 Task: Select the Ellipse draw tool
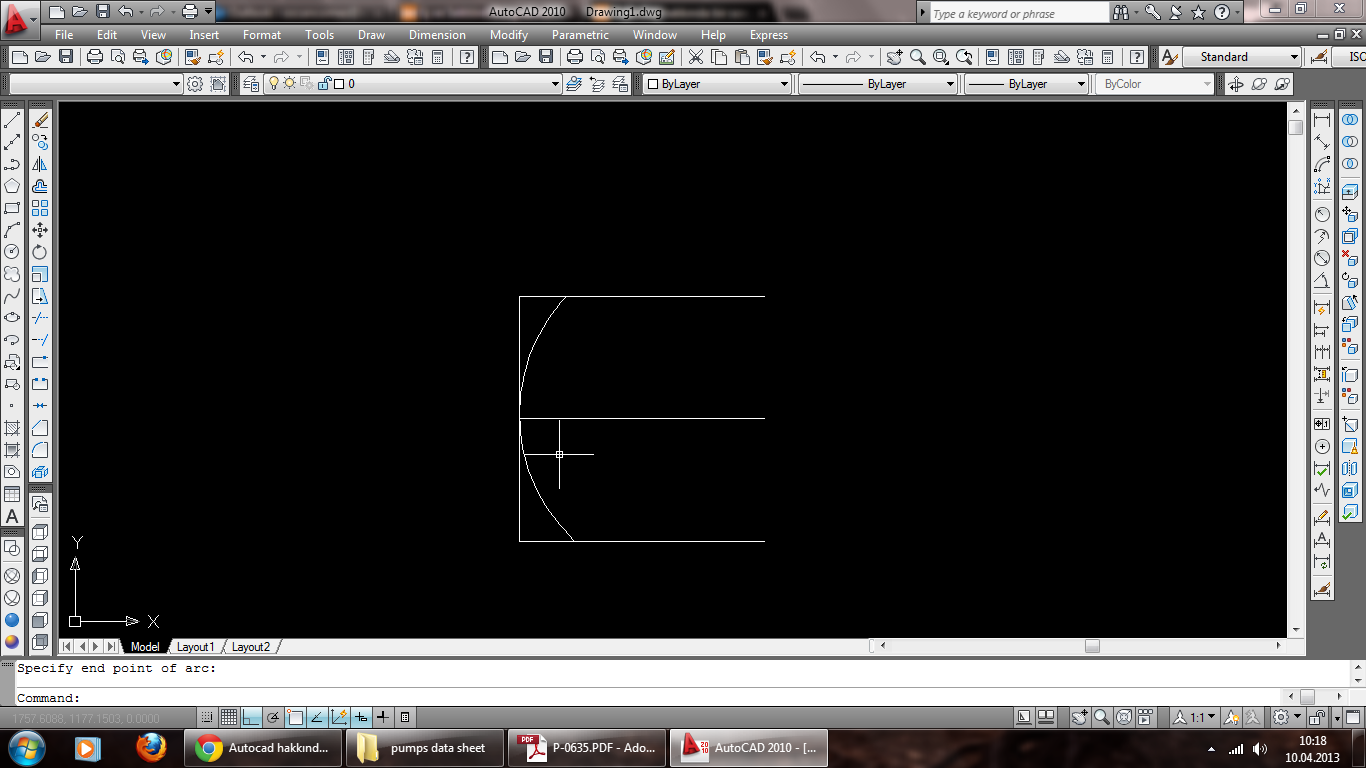tap(12, 318)
